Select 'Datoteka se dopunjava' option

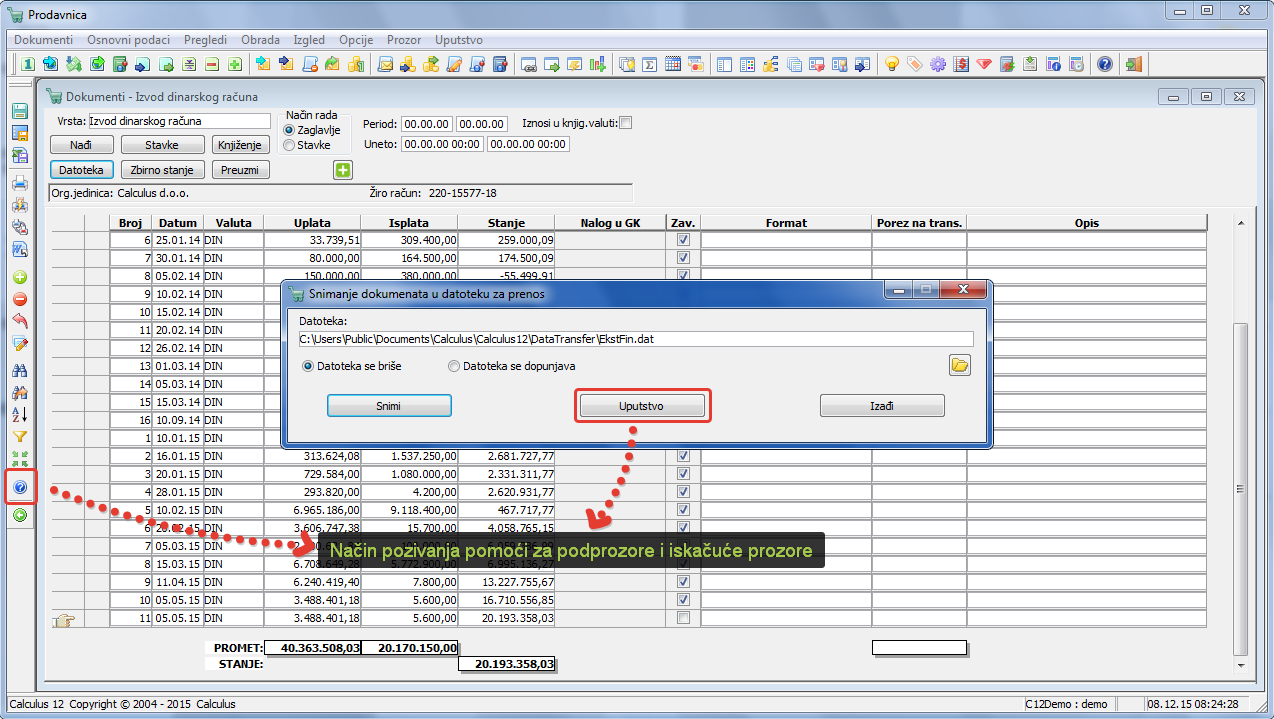454,366
